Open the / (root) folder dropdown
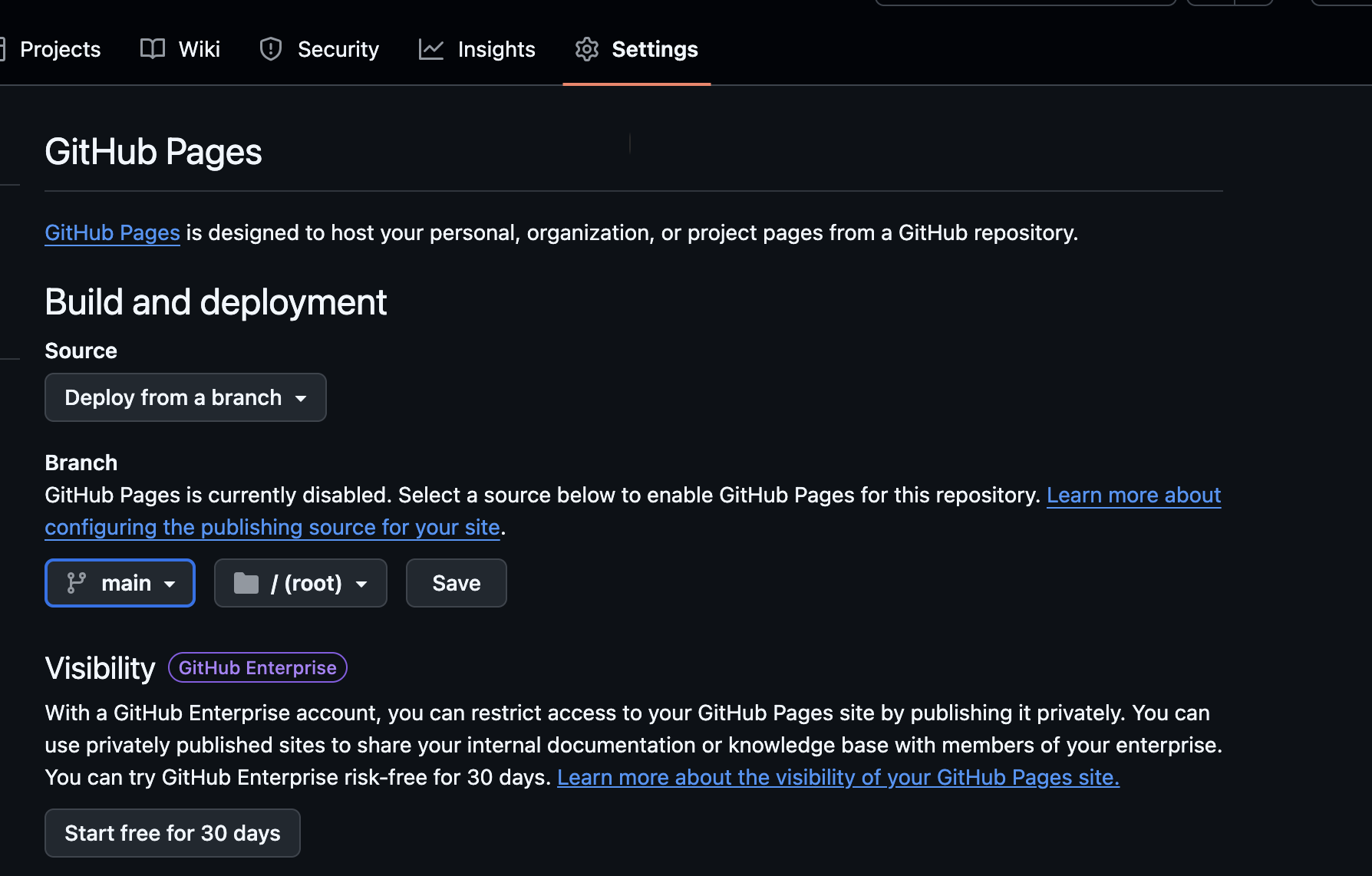The height and width of the screenshot is (876, 1372). (x=301, y=583)
